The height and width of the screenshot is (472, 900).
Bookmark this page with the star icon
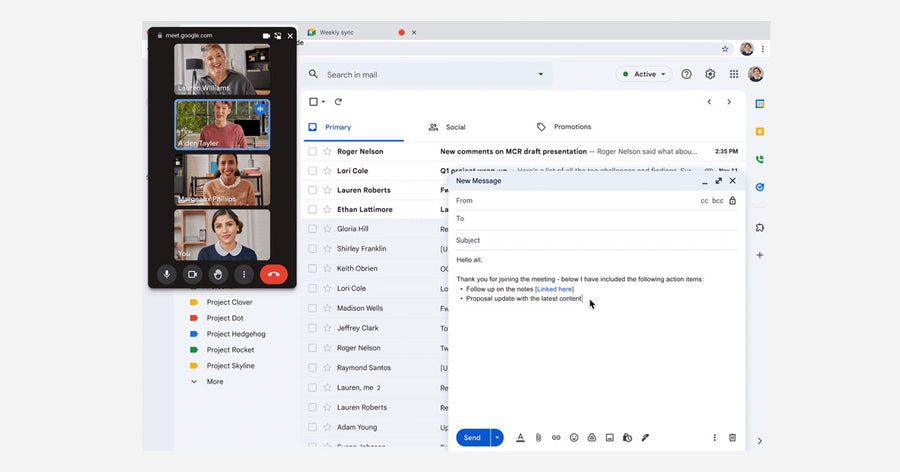[x=725, y=49]
